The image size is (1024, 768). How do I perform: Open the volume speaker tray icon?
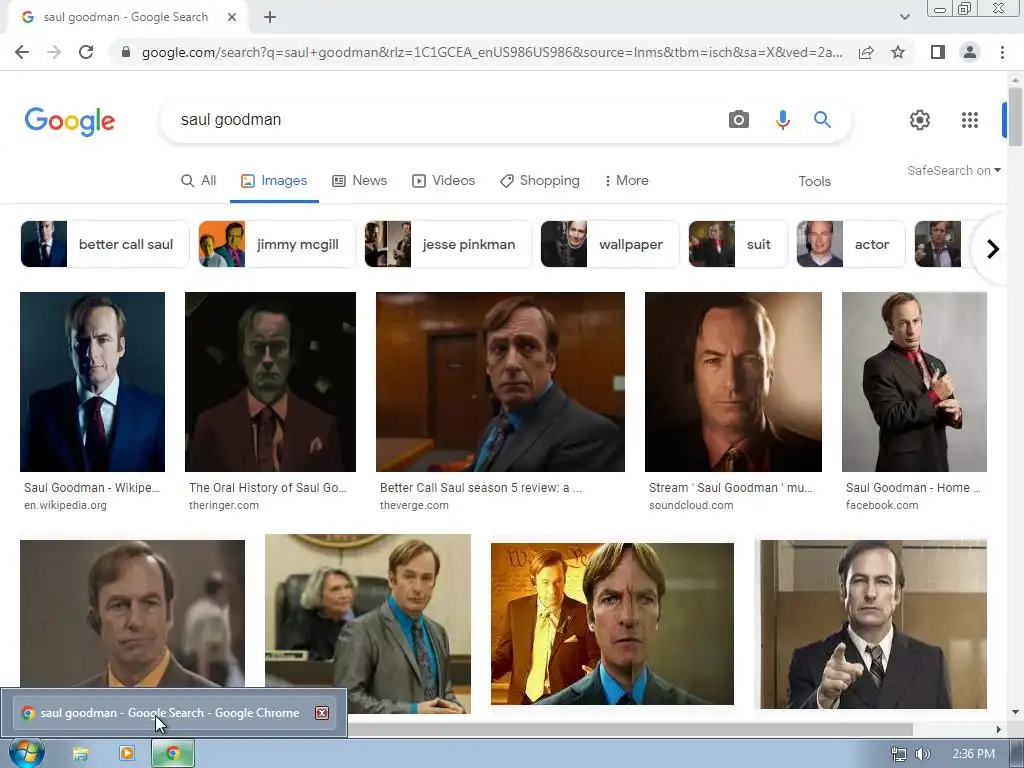(x=922, y=754)
